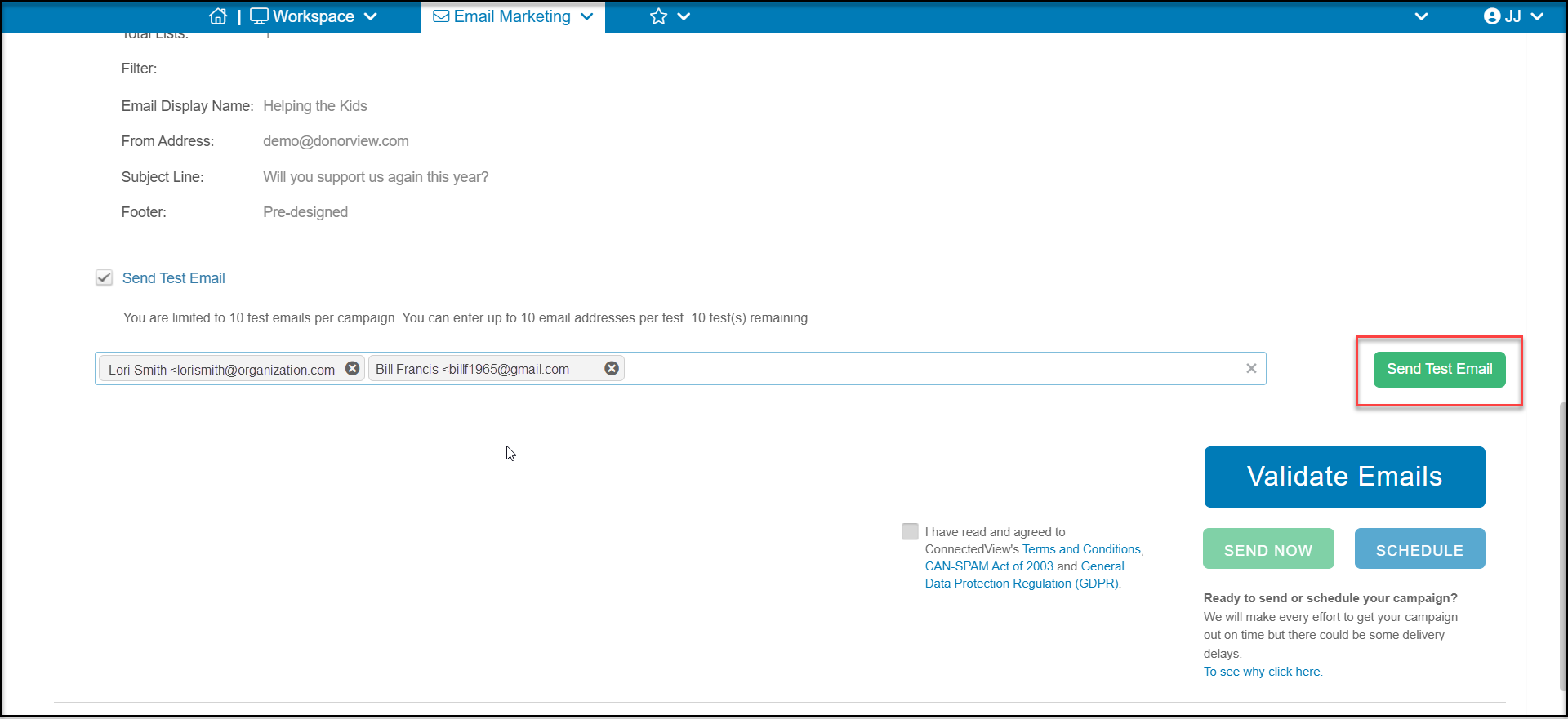Click the green Send Test Email button

pos(1439,370)
